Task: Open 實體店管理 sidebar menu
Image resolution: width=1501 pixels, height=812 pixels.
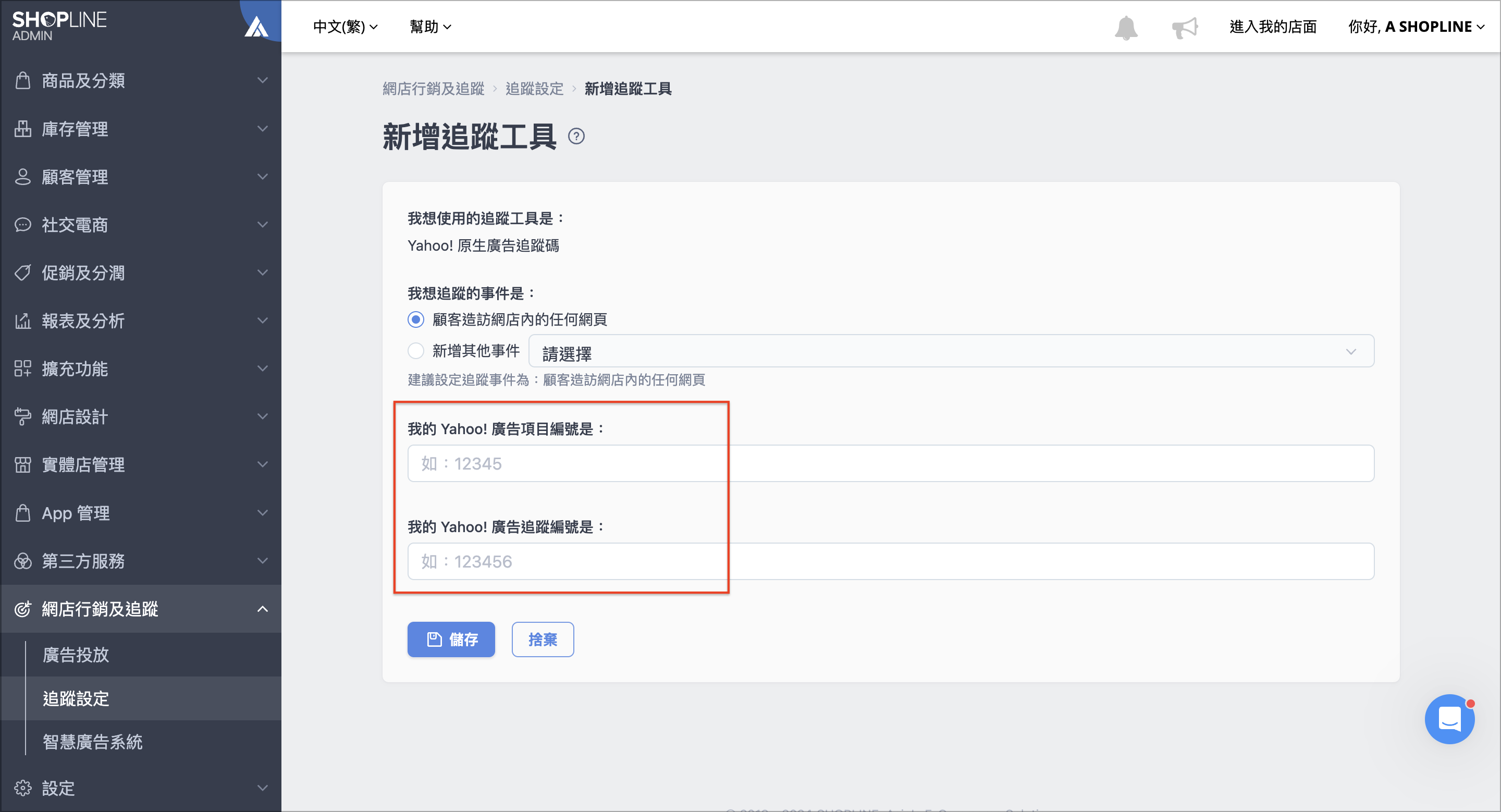Action: pos(141,465)
